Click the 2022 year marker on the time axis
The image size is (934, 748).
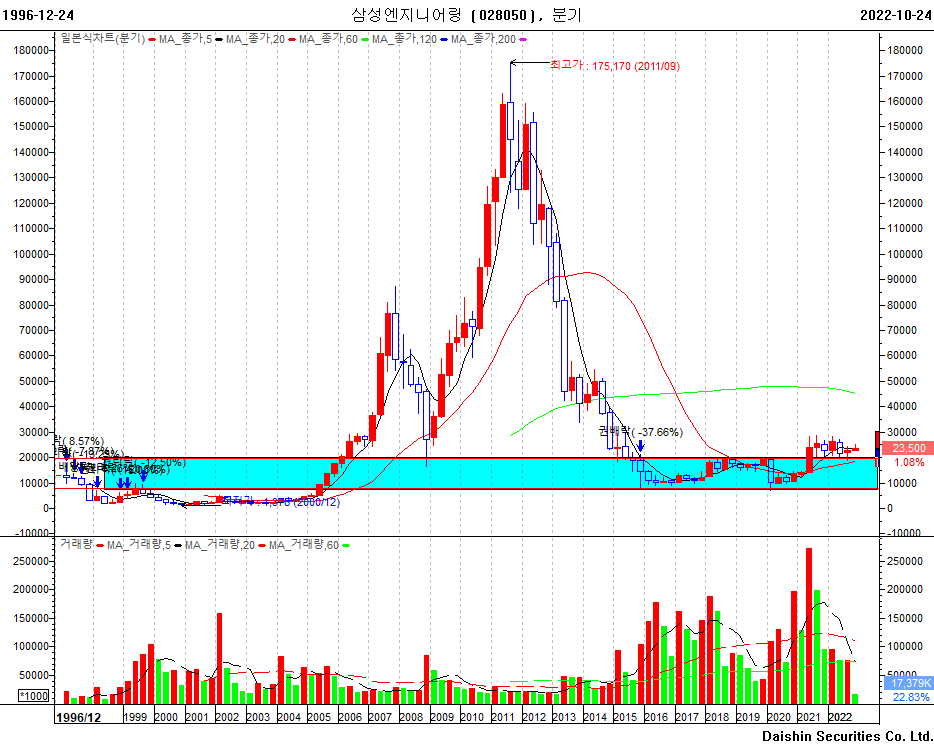coord(840,717)
